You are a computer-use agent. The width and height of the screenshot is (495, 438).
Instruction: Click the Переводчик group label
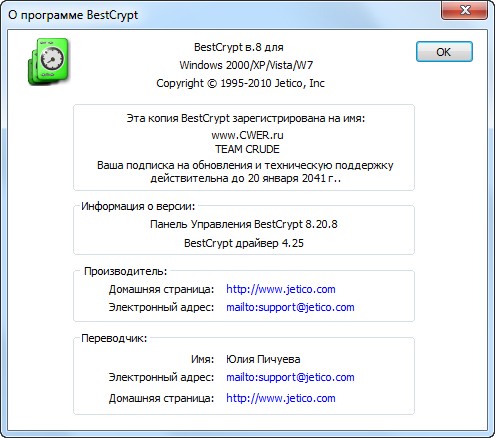(x=114, y=338)
